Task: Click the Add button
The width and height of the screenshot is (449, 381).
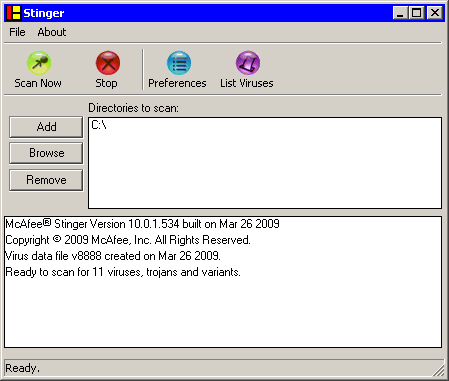Action: pos(46,127)
